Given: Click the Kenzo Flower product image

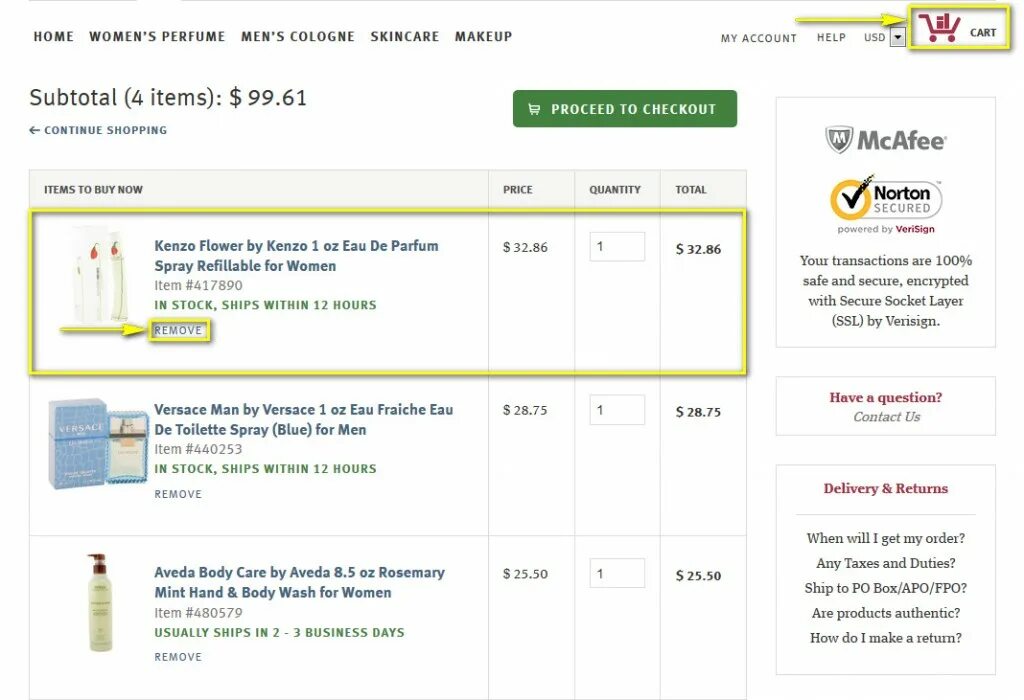Looking at the screenshot, I should (98, 274).
